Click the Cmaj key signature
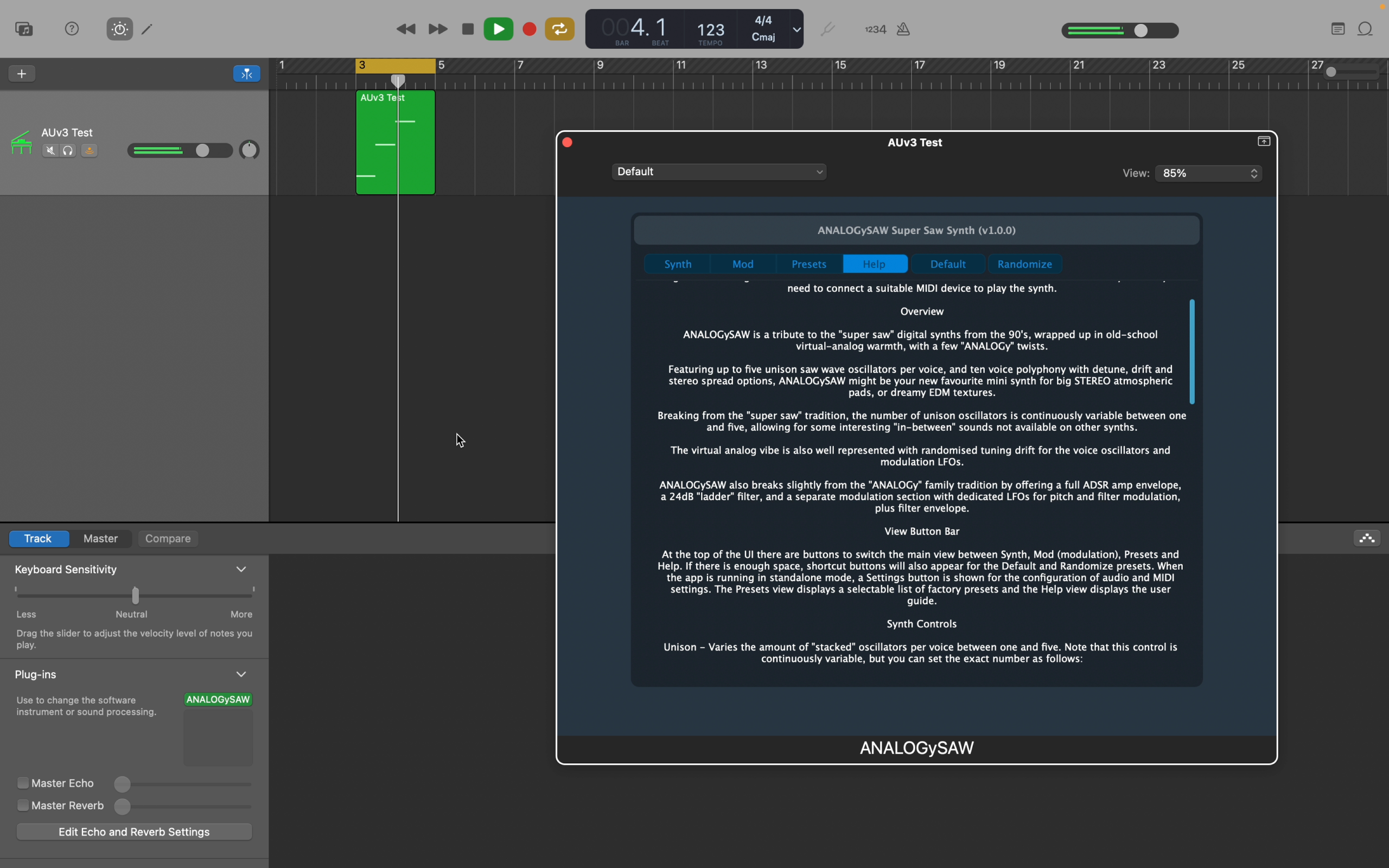Image resolution: width=1389 pixels, height=868 pixels. tap(763, 37)
